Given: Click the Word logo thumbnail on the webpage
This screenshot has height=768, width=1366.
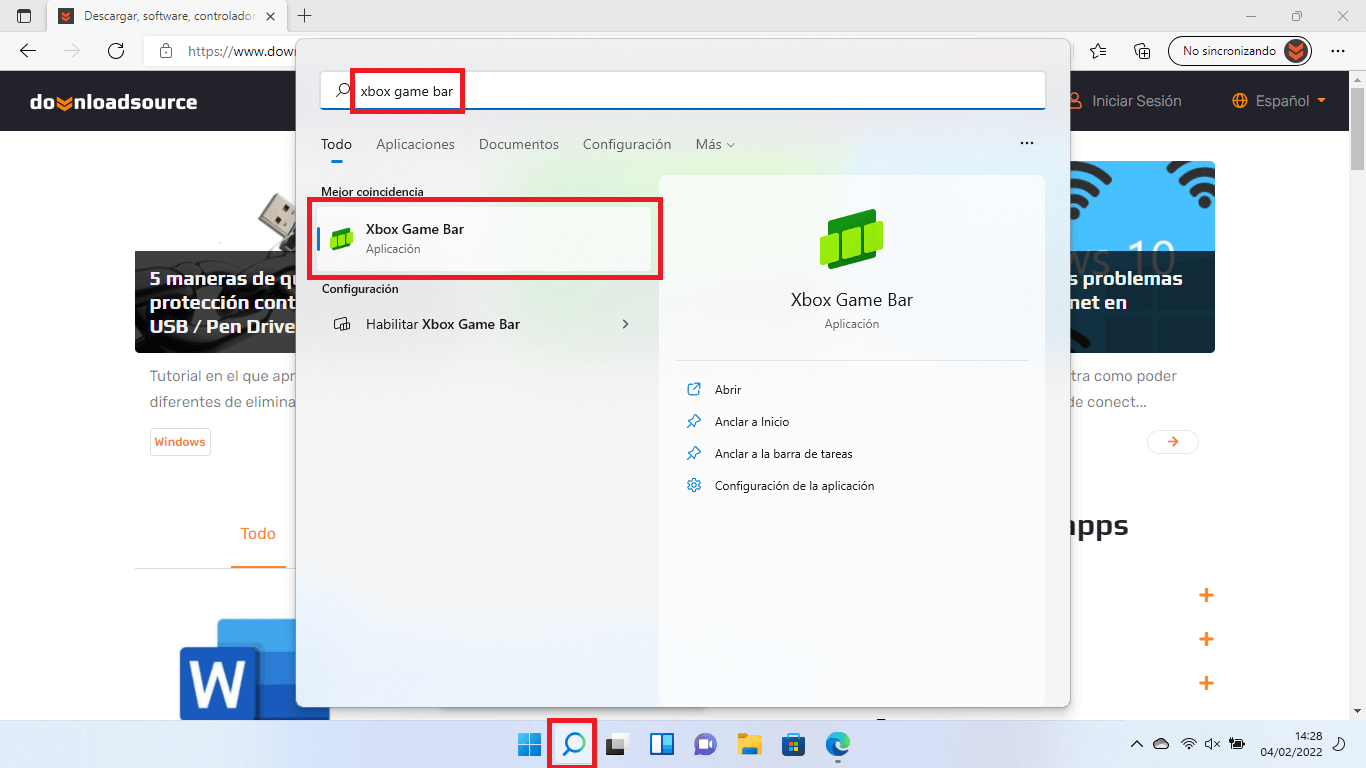Looking at the screenshot, I should (x=237, y=670).
